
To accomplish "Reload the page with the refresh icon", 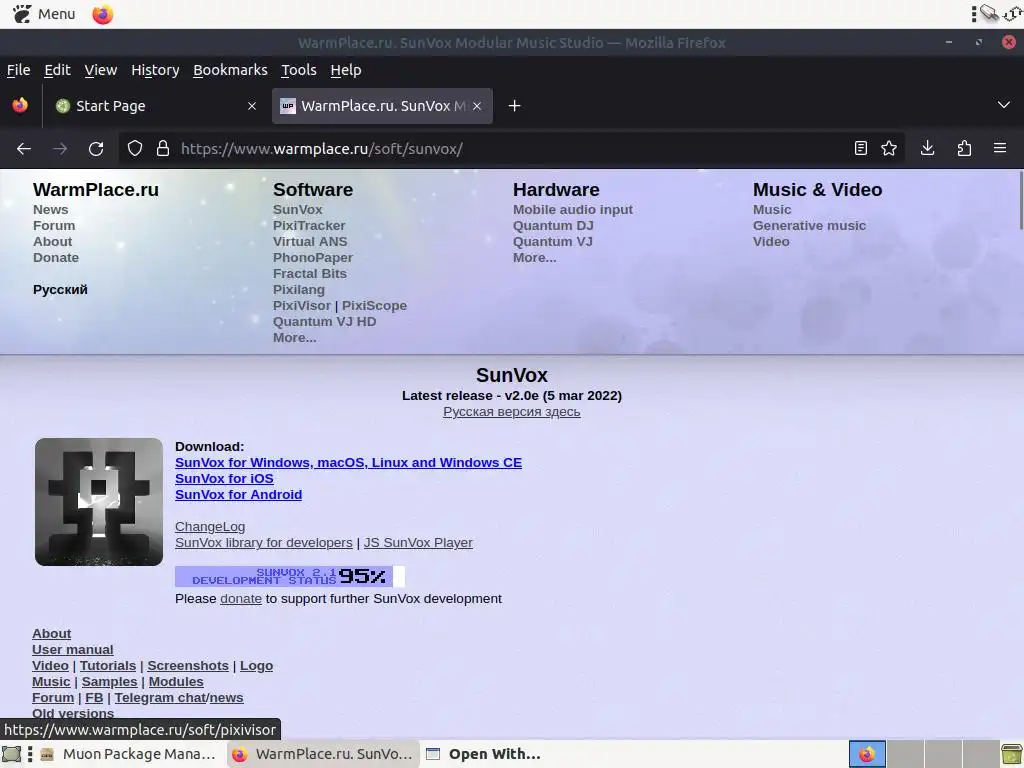I will [96, 149].
